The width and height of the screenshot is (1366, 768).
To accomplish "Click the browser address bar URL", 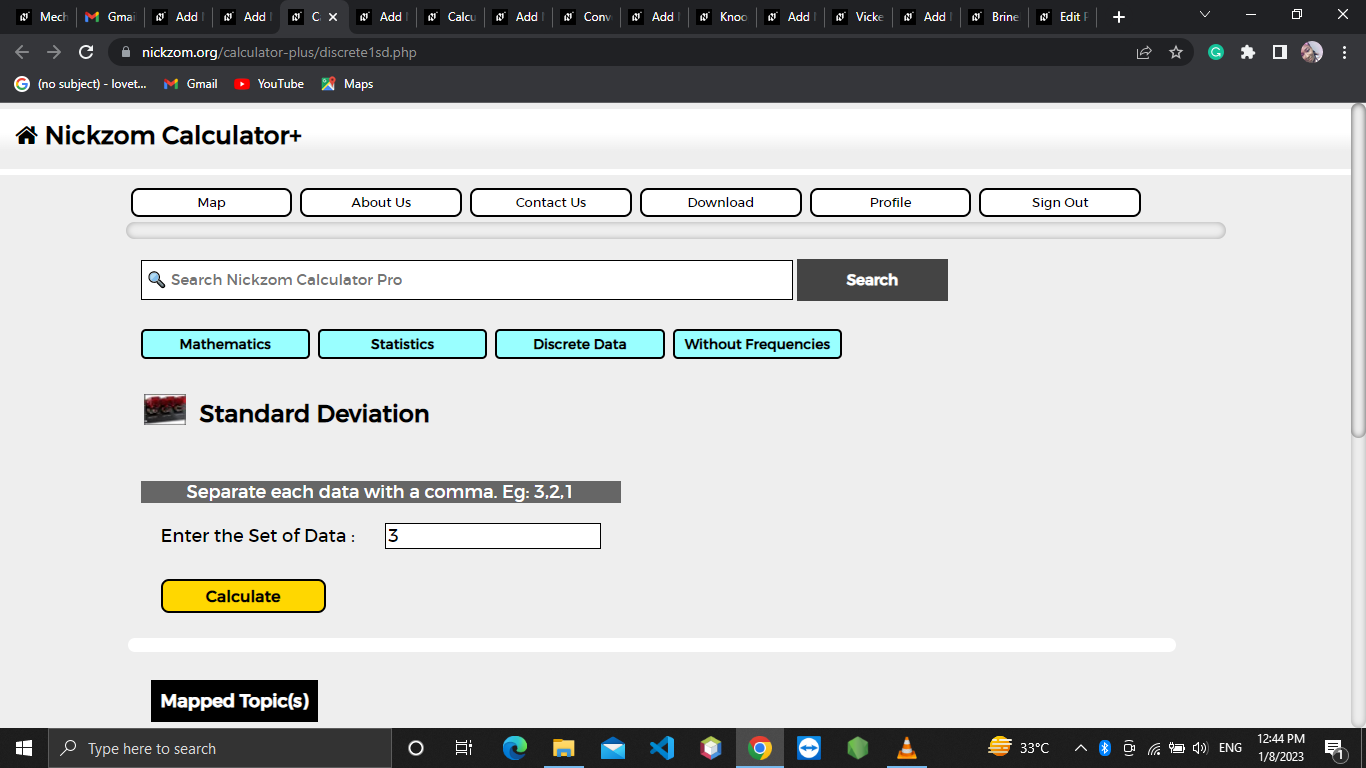I will (279, 52).
